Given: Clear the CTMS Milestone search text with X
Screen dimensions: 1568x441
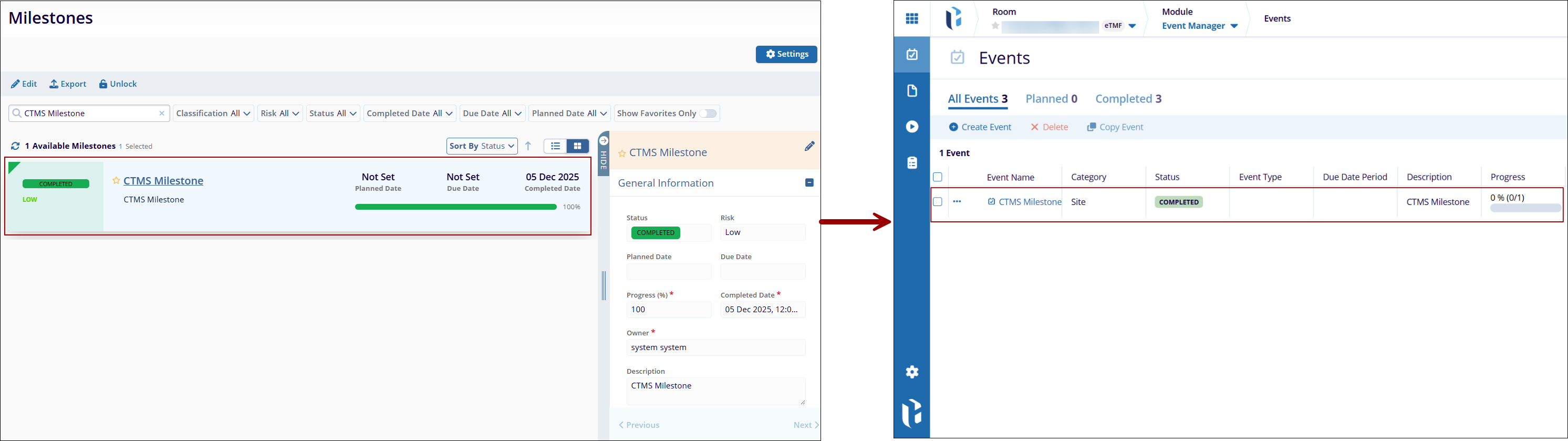Looking at the screenshot, I should [162, 114].
